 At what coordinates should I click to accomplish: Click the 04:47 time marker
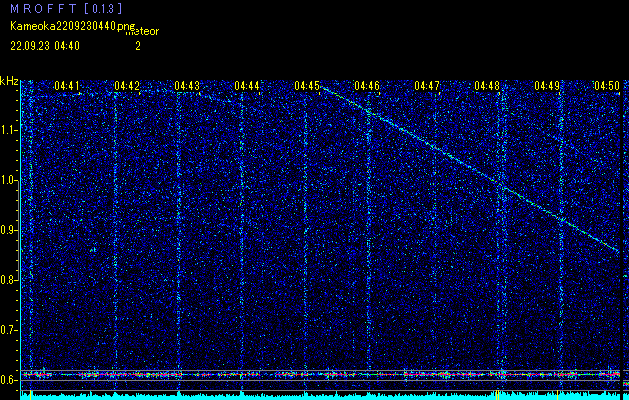(x=427, y=86)
